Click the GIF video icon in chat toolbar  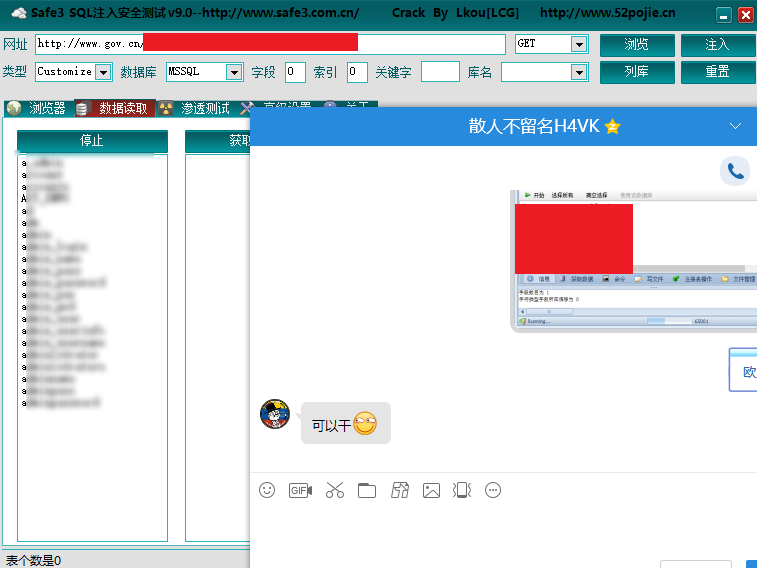click(x=300, y=490)
